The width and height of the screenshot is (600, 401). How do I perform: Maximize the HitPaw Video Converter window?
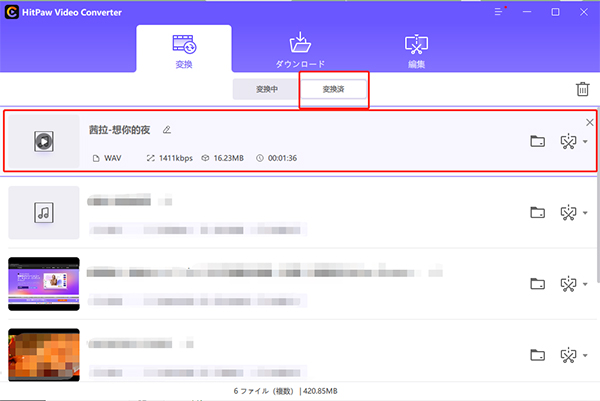click(555, 12)
